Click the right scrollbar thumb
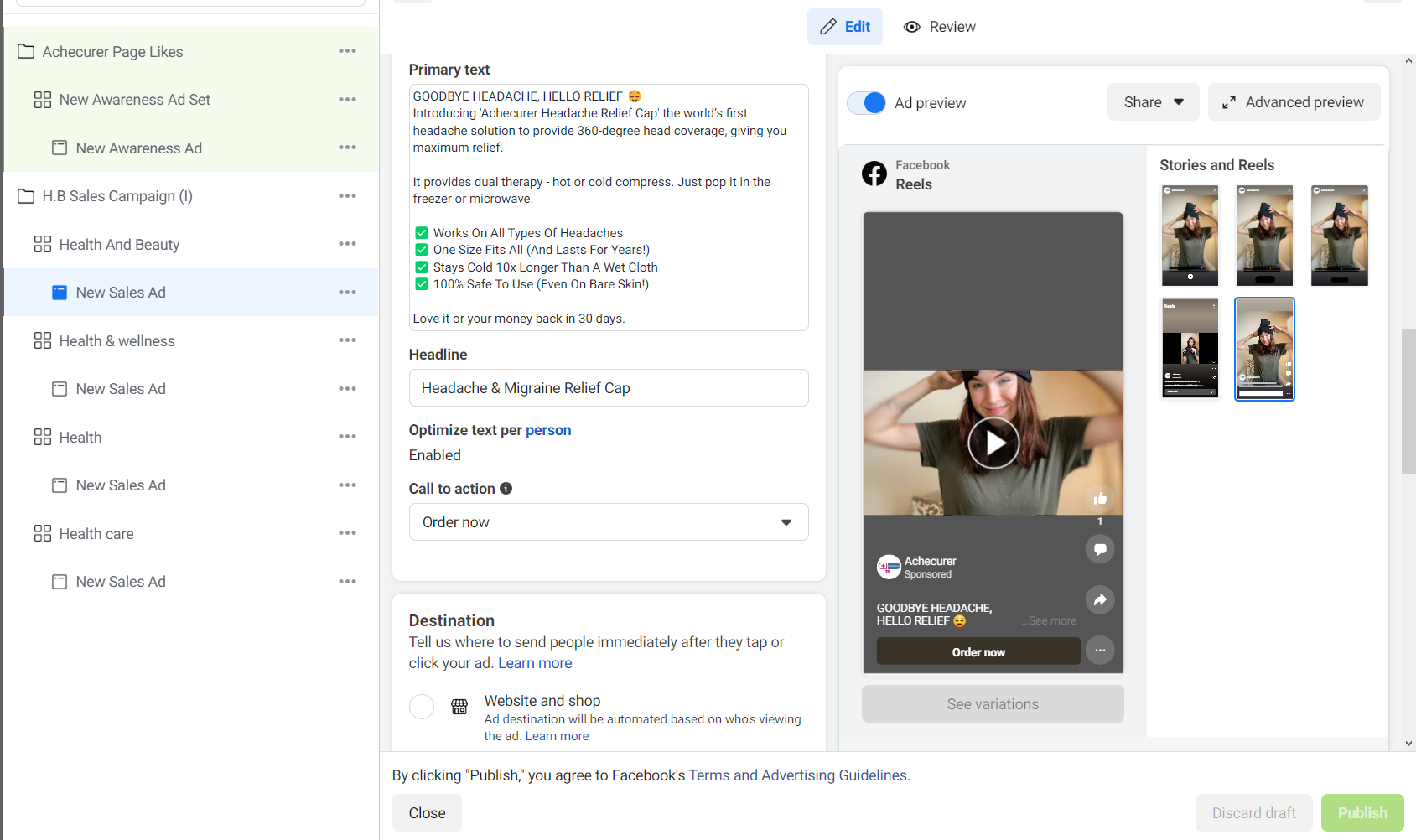 coord(1408,402)
